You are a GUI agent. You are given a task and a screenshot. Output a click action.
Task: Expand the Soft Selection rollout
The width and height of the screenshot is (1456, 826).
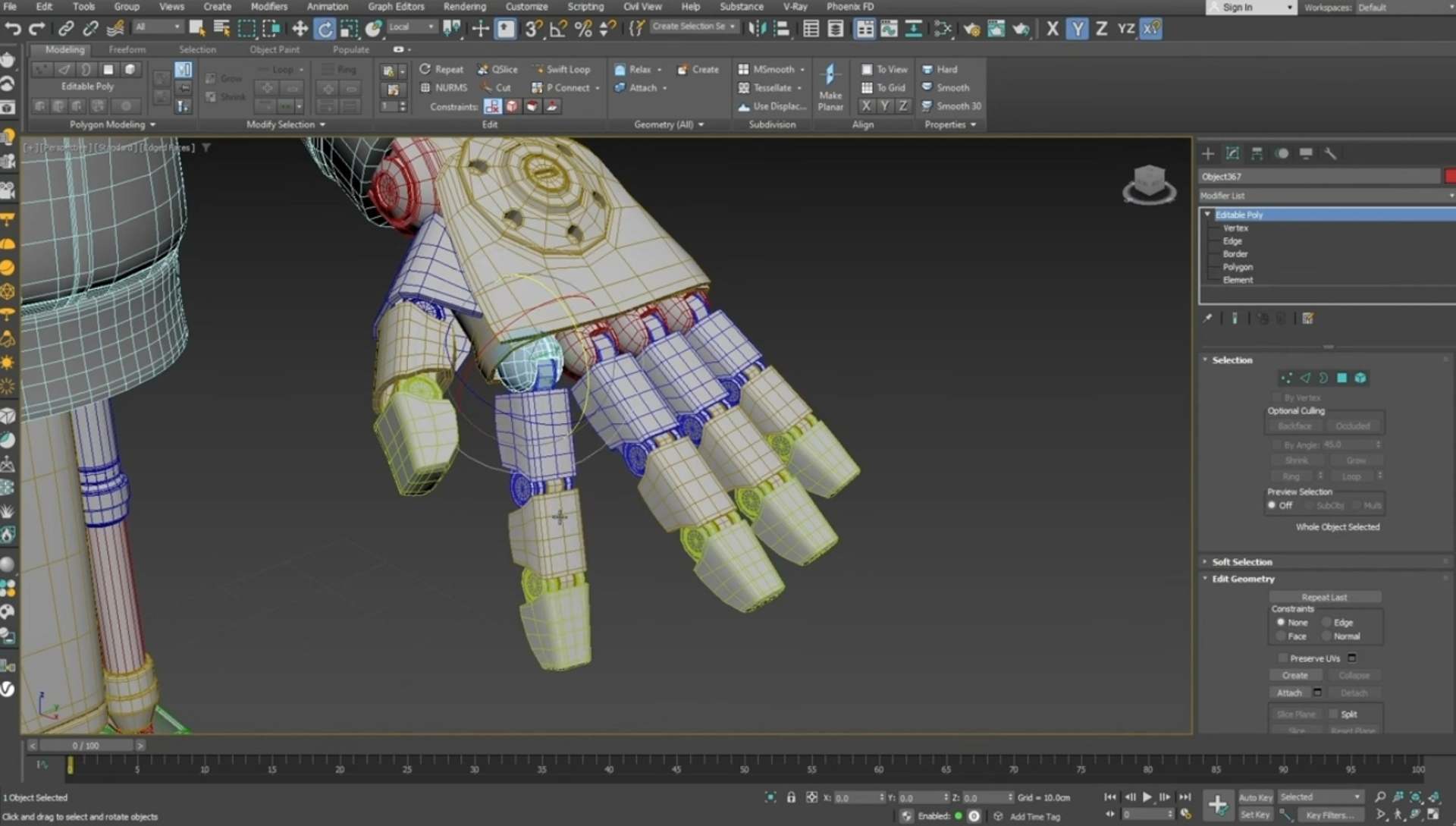pyautogui.click(x=1244, y=561)
